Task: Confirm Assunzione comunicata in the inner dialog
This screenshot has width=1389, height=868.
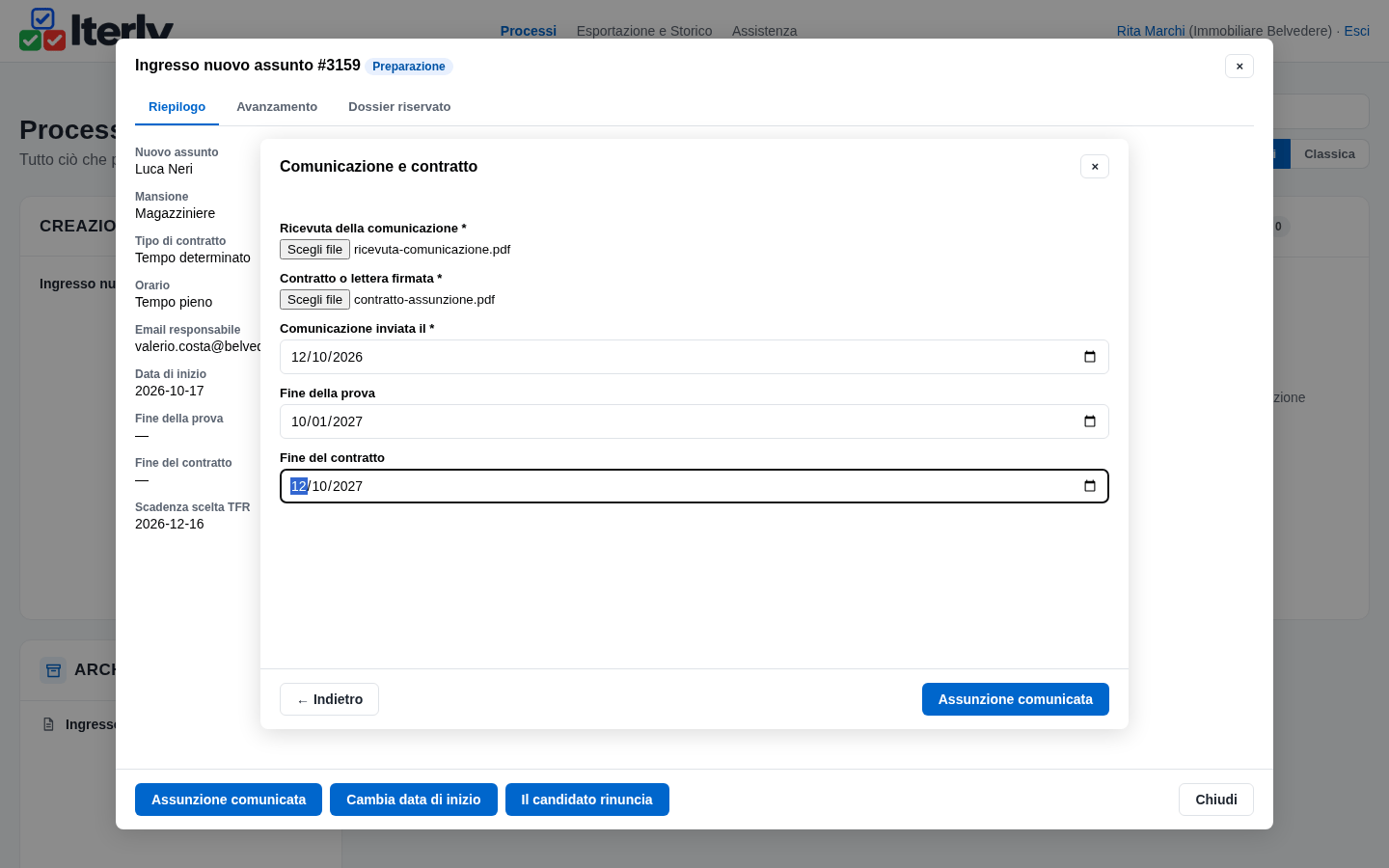Action: (x=1016, y=699)
